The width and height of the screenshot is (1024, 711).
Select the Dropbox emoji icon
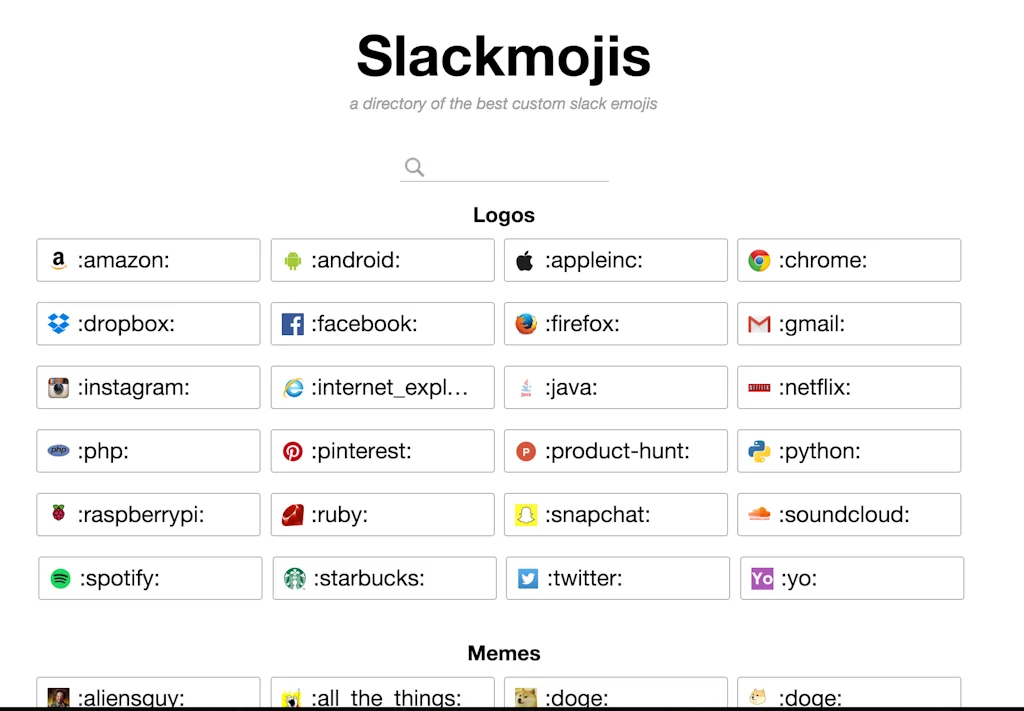click(x=59, y=323)
